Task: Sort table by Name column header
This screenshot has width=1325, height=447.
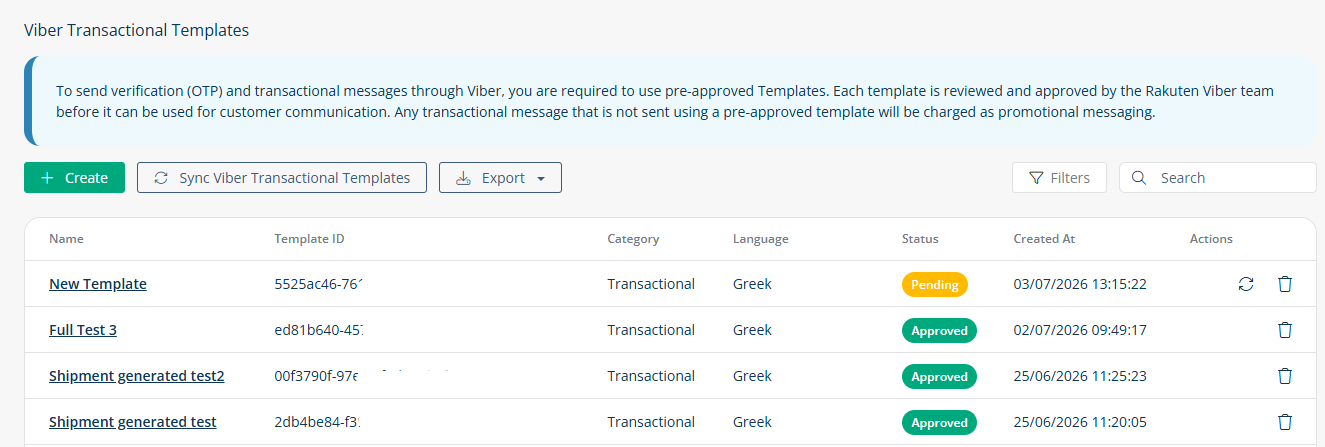Action: click(66, 239)
